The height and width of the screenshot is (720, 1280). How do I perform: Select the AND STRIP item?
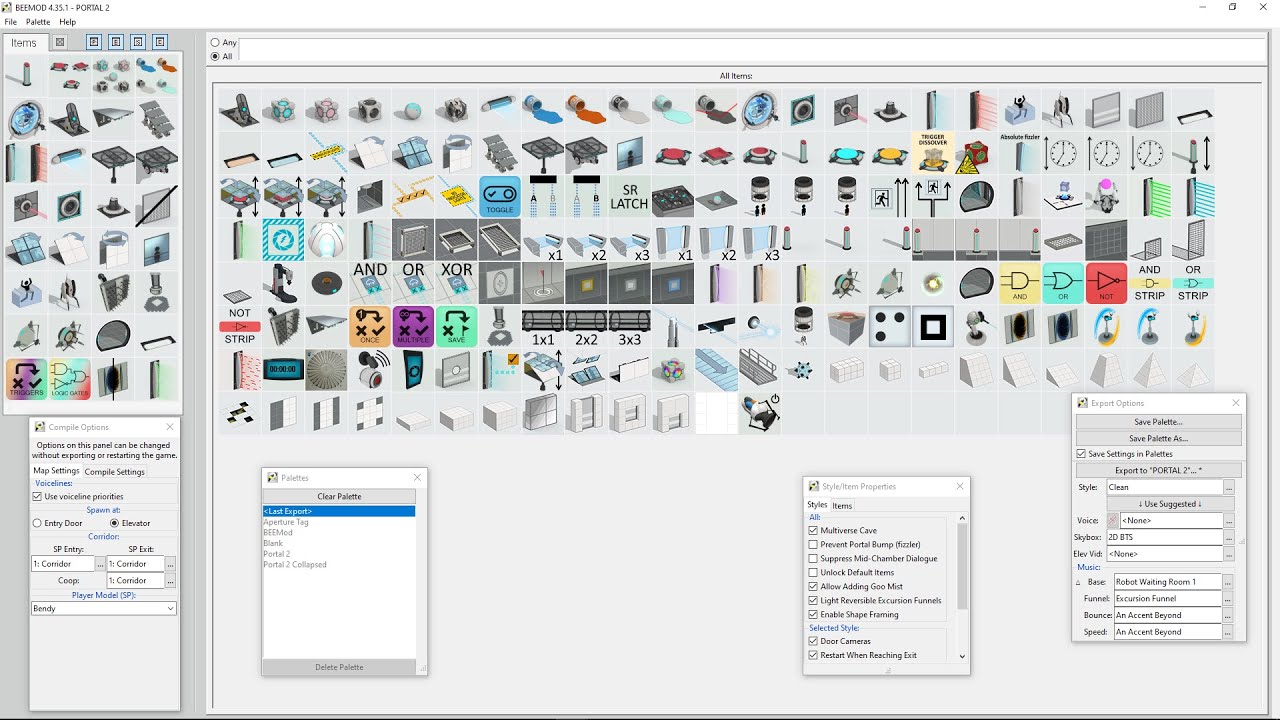1150,283
